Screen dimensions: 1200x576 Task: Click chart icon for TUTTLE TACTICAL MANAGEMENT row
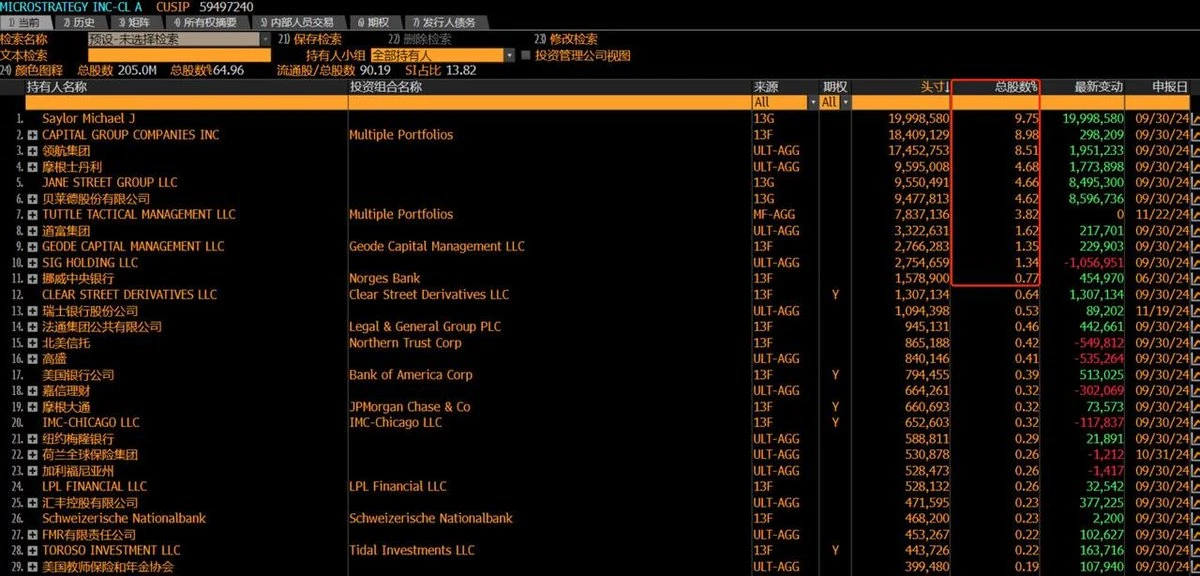(x=1194, y=215)
